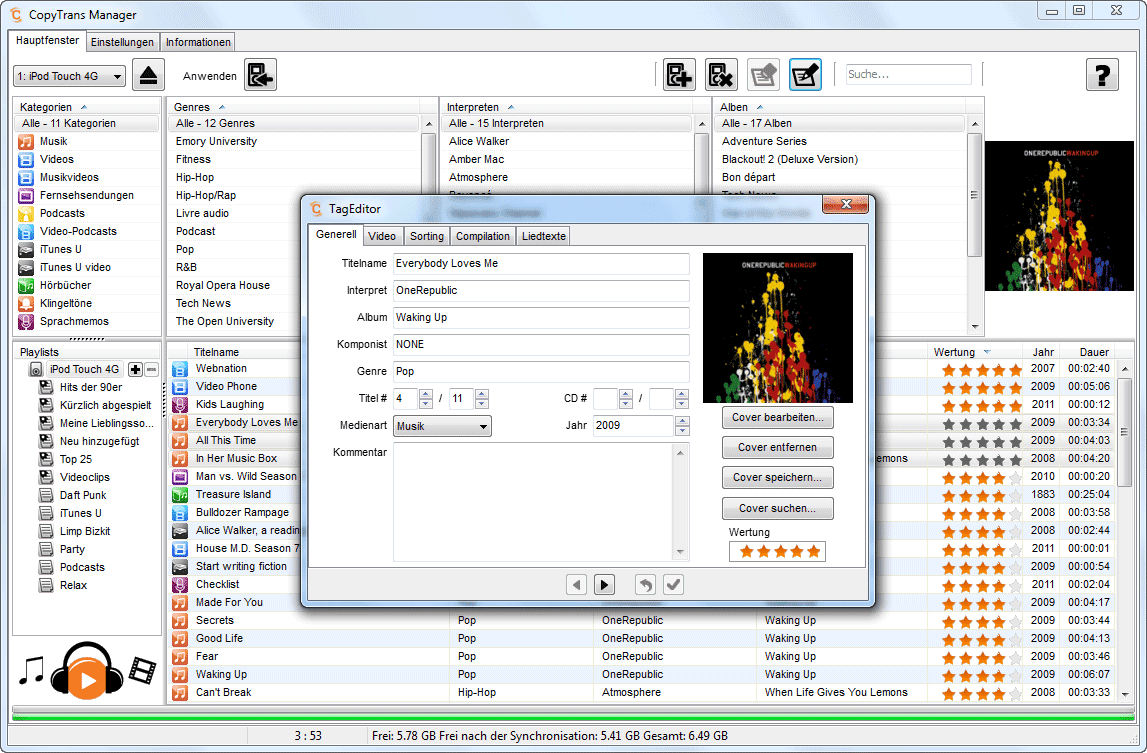Viewport: 1147px width, 753px height.
Task: Click the Anwenden apply-changes icon
Action: pyautogui.click(x=260, y=75)
